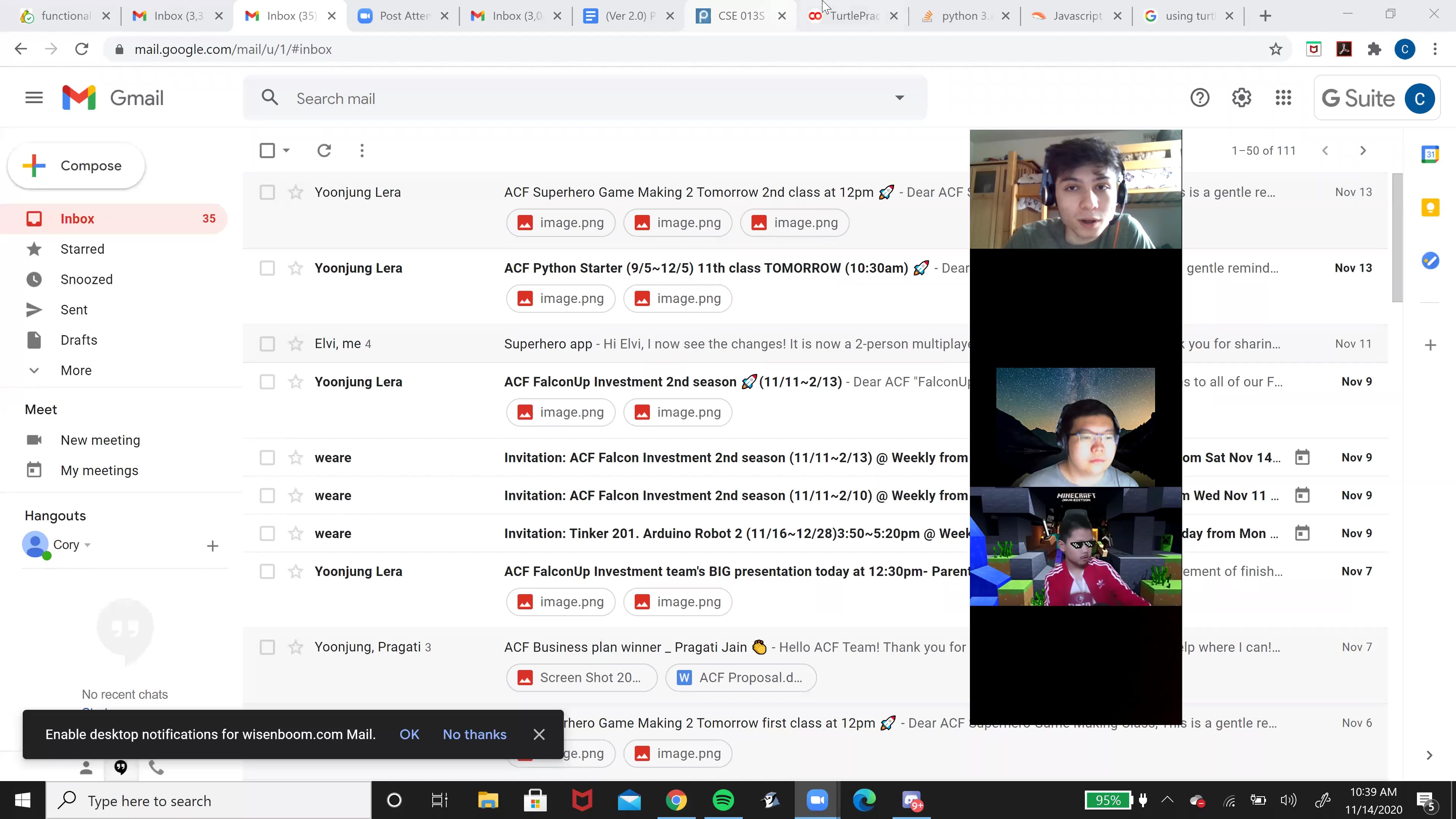The image size is (1456, 819).
Task: Star the Superhero app email
Action: [296, 344]
